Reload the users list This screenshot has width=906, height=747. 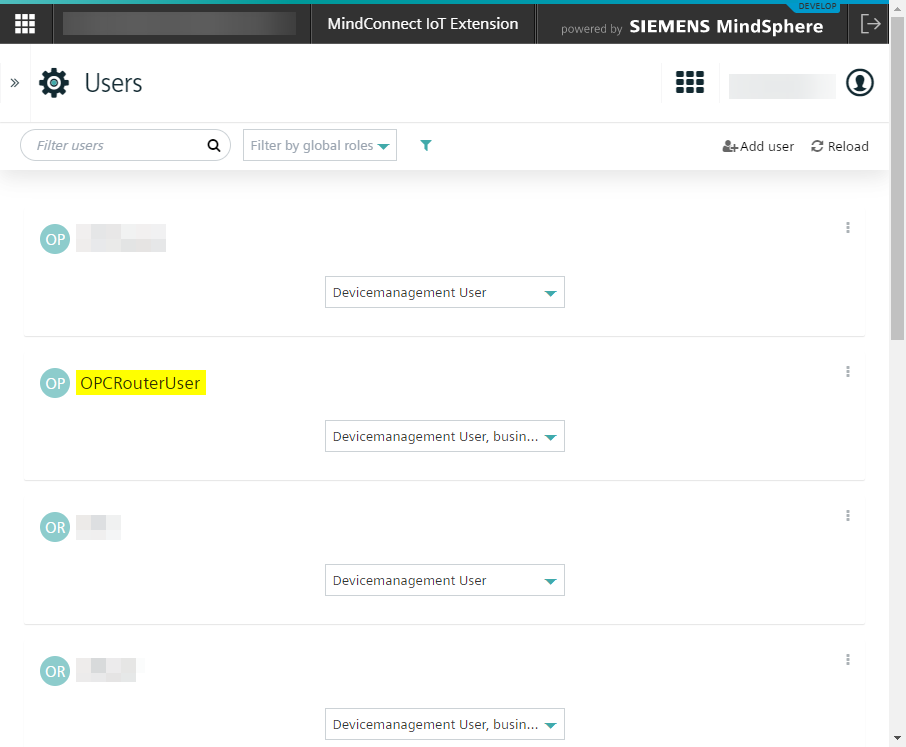[840, 146]
